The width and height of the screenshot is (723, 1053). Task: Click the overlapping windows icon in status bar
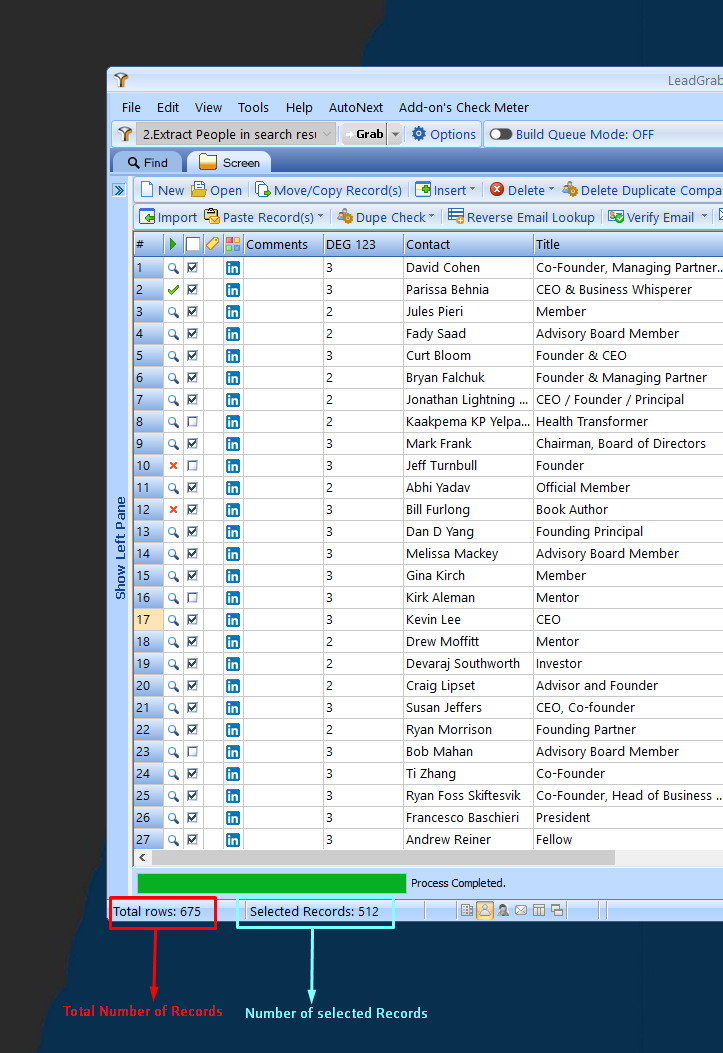(557, 911)
